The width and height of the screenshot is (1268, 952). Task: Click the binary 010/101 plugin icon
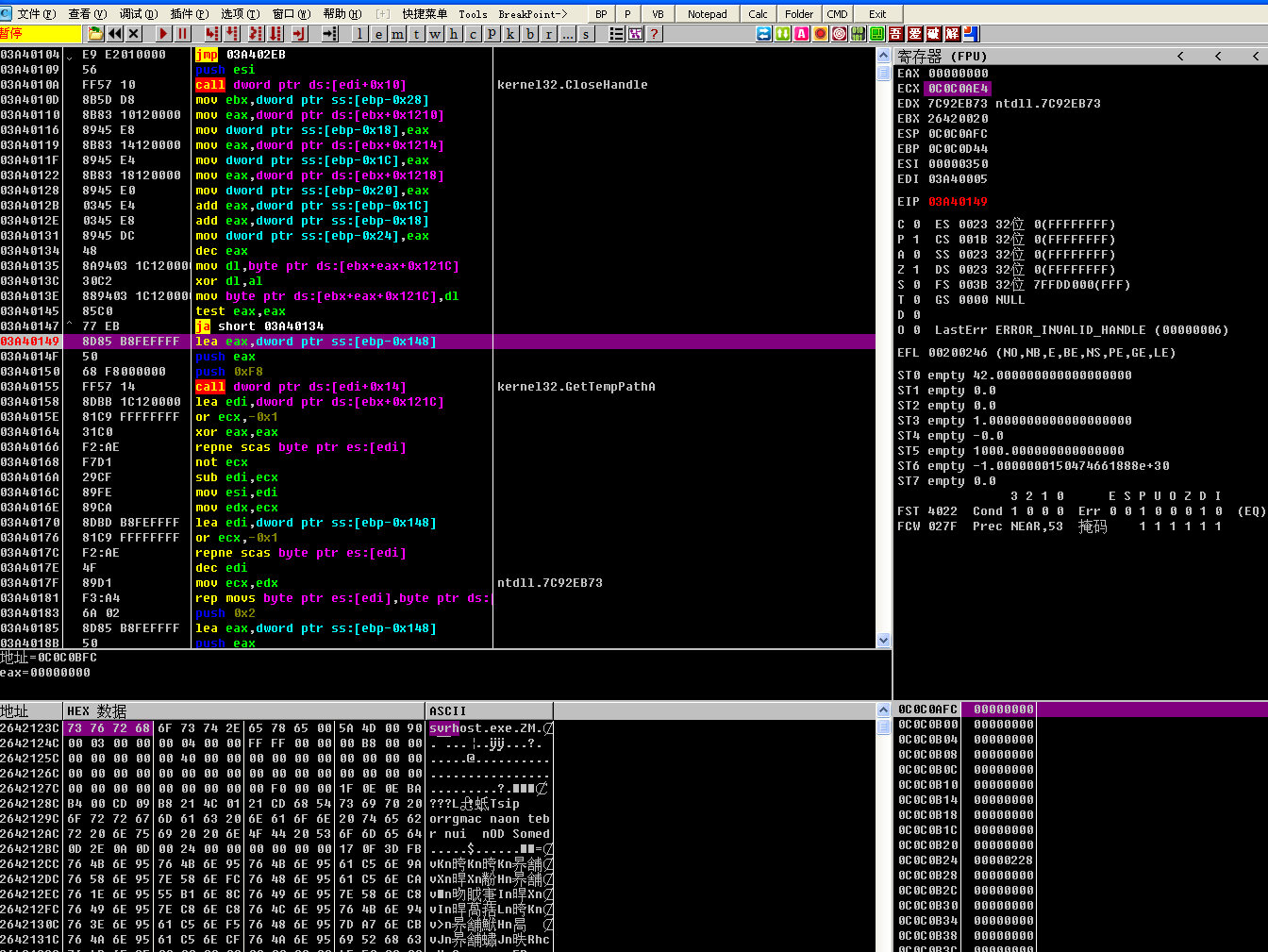(859, 34)
